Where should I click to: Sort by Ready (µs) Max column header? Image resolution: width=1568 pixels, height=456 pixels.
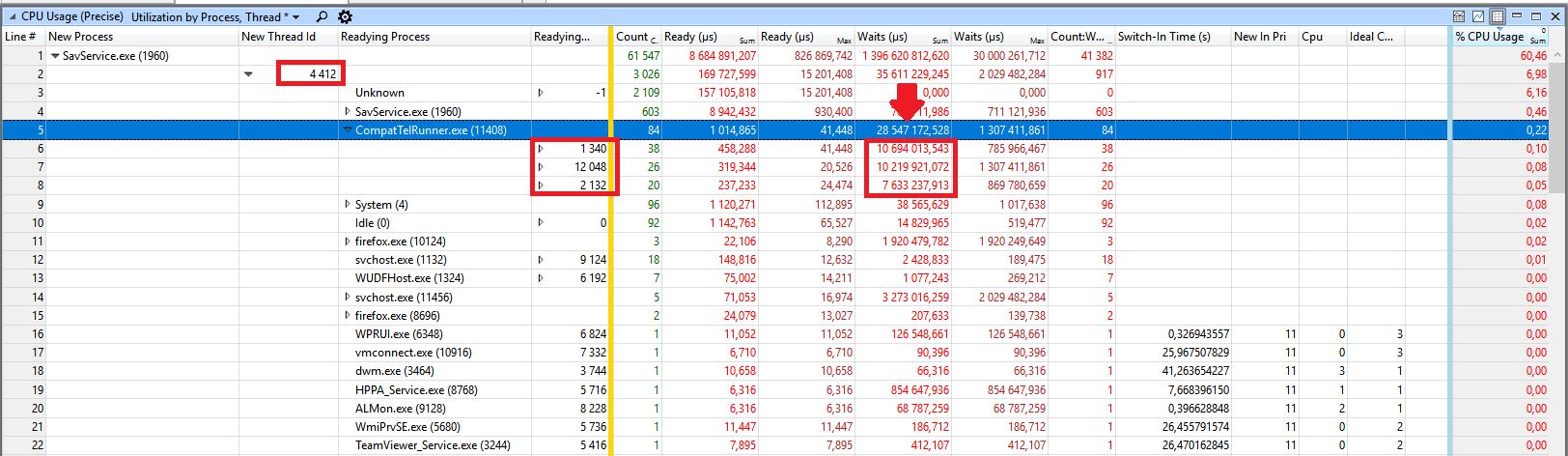[806, 37]
